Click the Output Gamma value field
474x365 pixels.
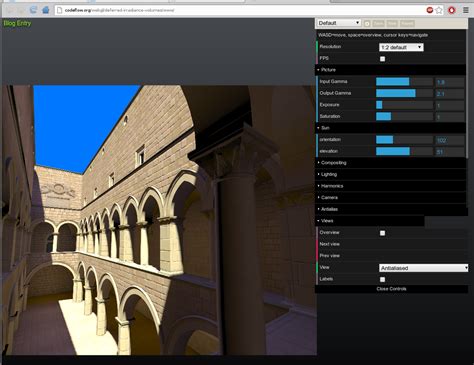450,94
